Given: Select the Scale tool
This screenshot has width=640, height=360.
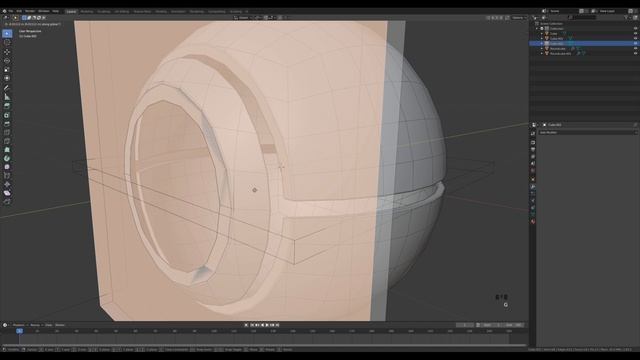Looking at the screenshot, I should (7, 69).
